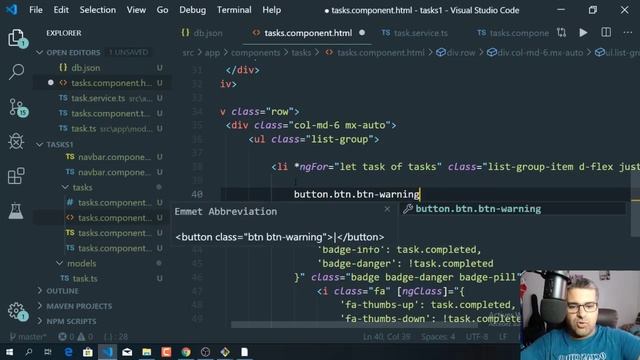Launch Microsoft Edge from the taskbar
The width and height of the screenshot is (640, 360).
pos(68,352)
